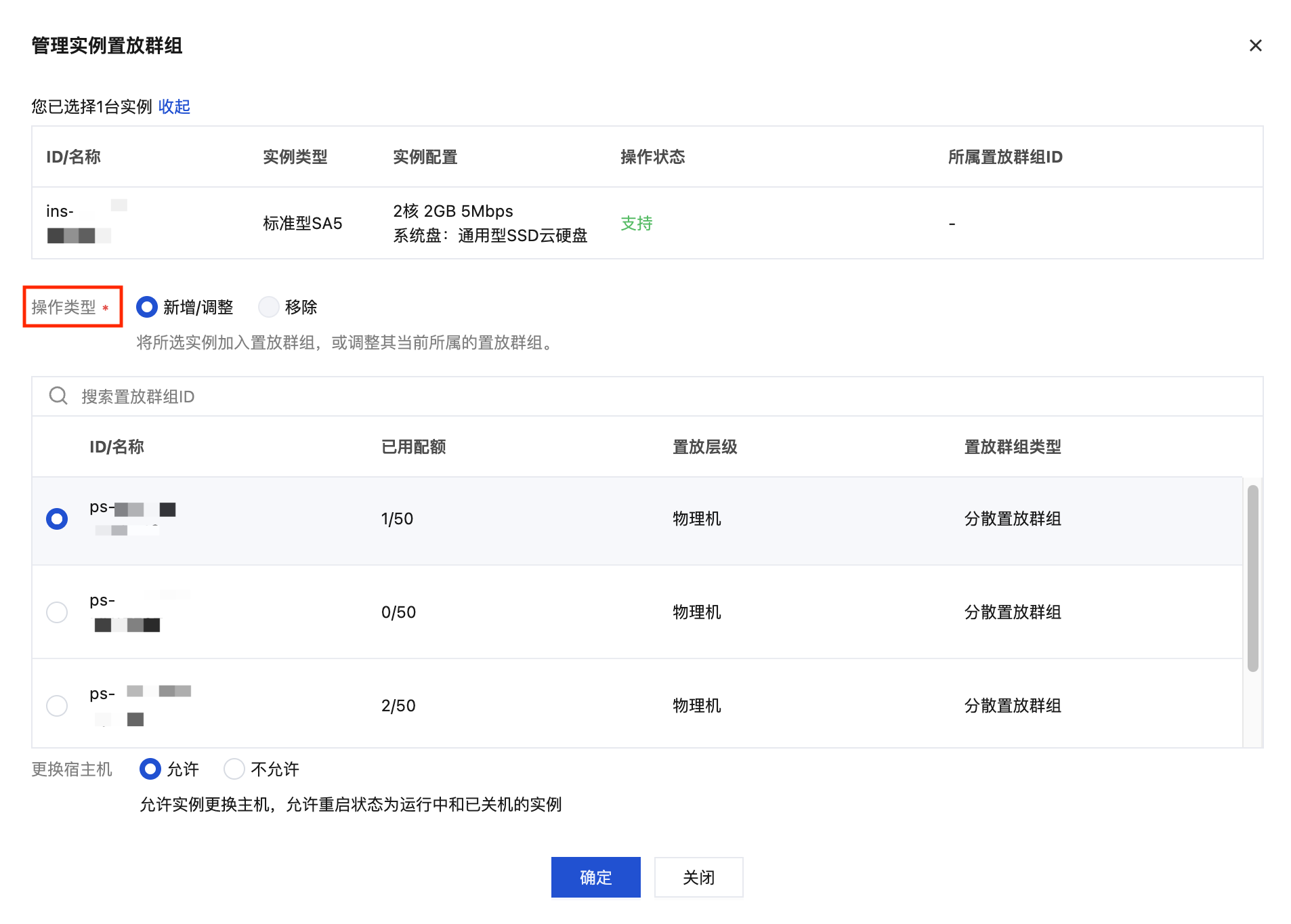This screenshot has height=924, width=1291.
Task: Click the 操作状态 column header
Action: point(652,157)
